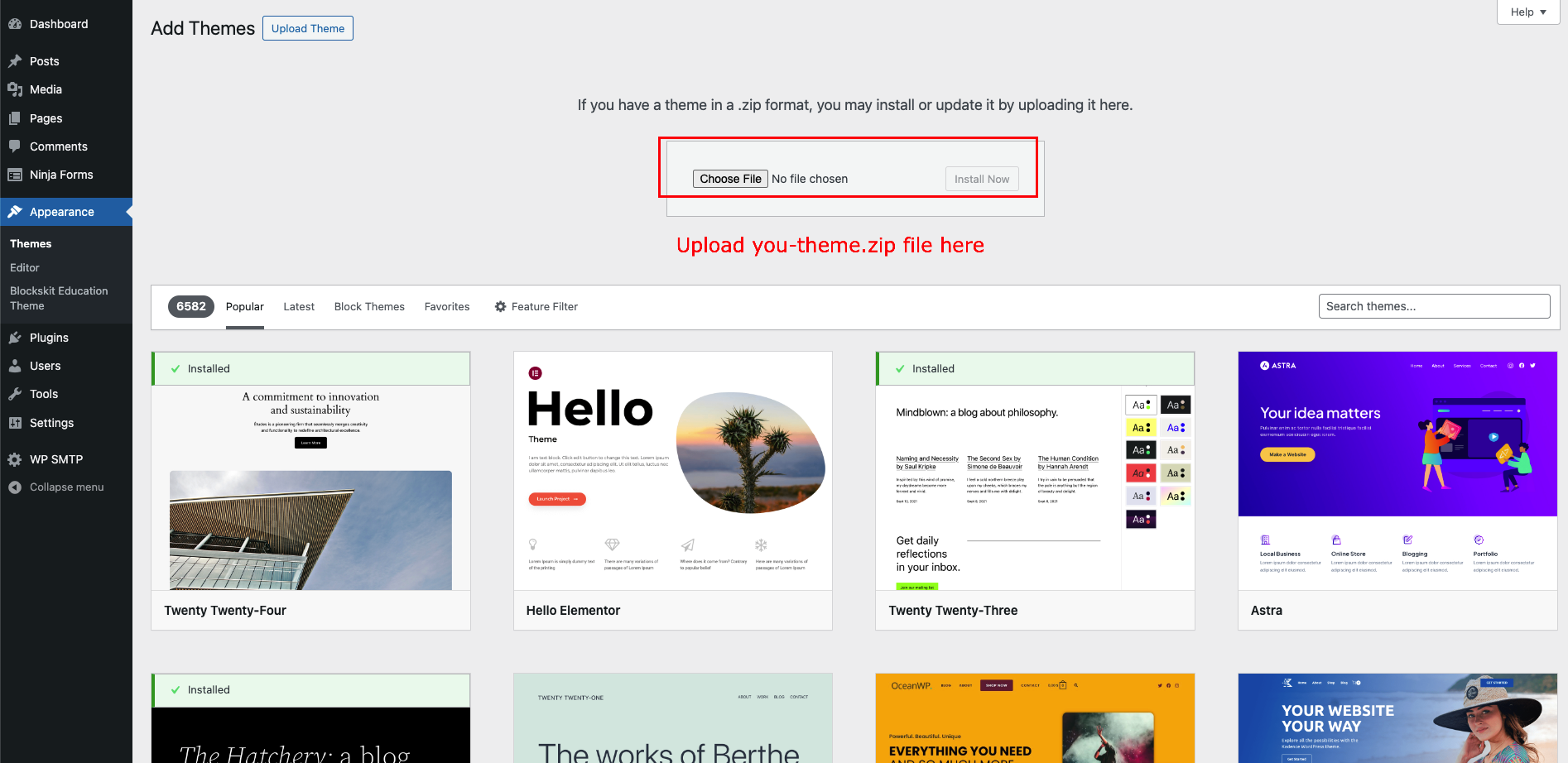
Task: Open the OceanWP theme thumbnail
Action: pos(1035,718)
